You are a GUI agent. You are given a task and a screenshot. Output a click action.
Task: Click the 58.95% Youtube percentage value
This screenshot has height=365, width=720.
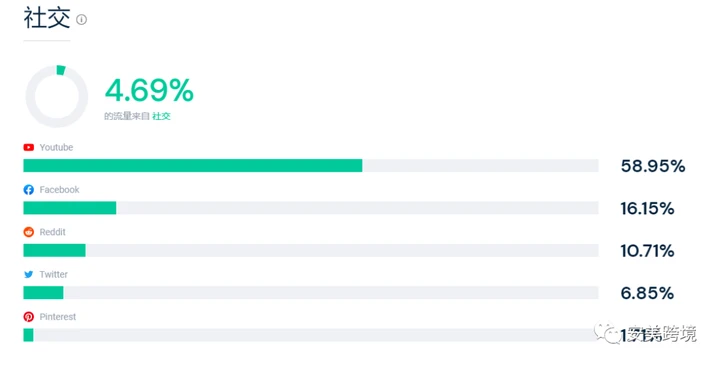[x=653, y=166]
